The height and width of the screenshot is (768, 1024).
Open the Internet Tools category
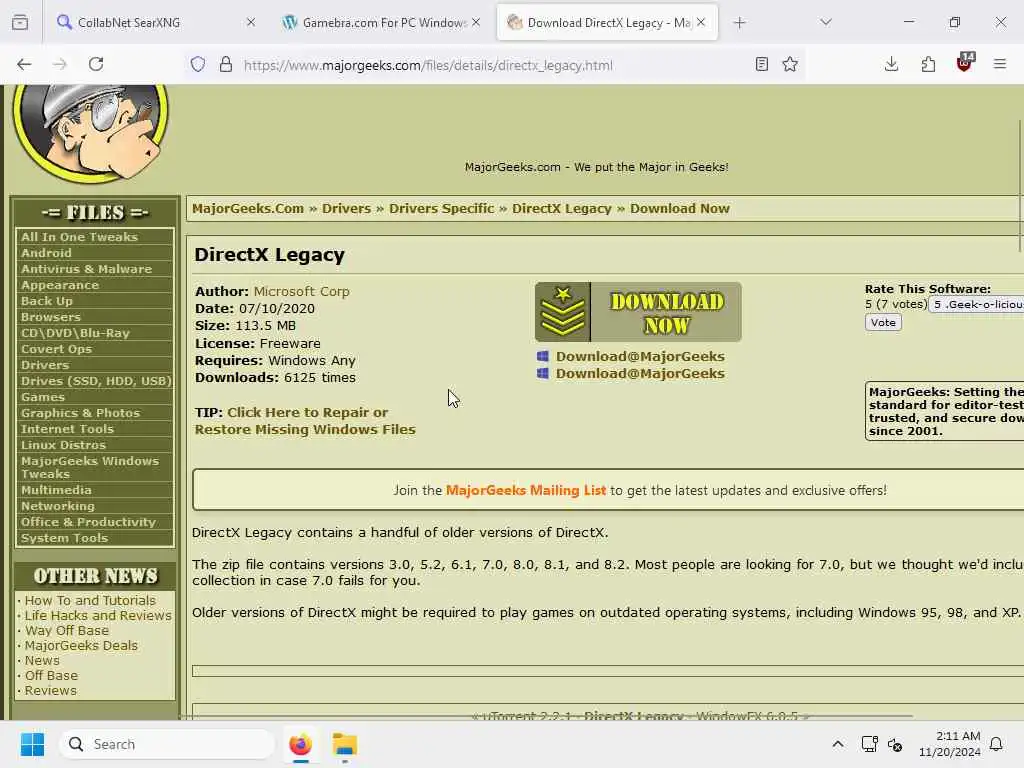67,429
